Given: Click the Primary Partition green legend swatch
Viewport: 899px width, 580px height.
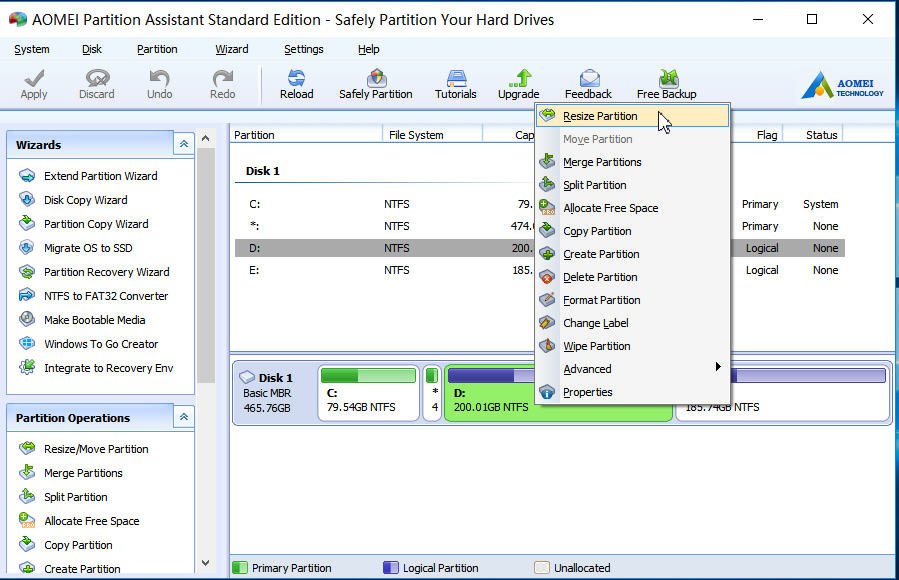Looking at the screenshot, I should [240, 568].
